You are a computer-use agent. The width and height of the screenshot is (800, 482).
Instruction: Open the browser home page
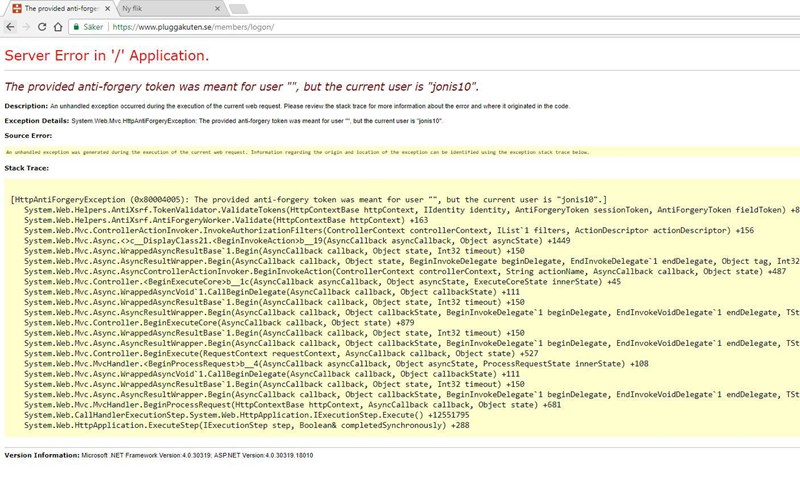coord(60,27)
